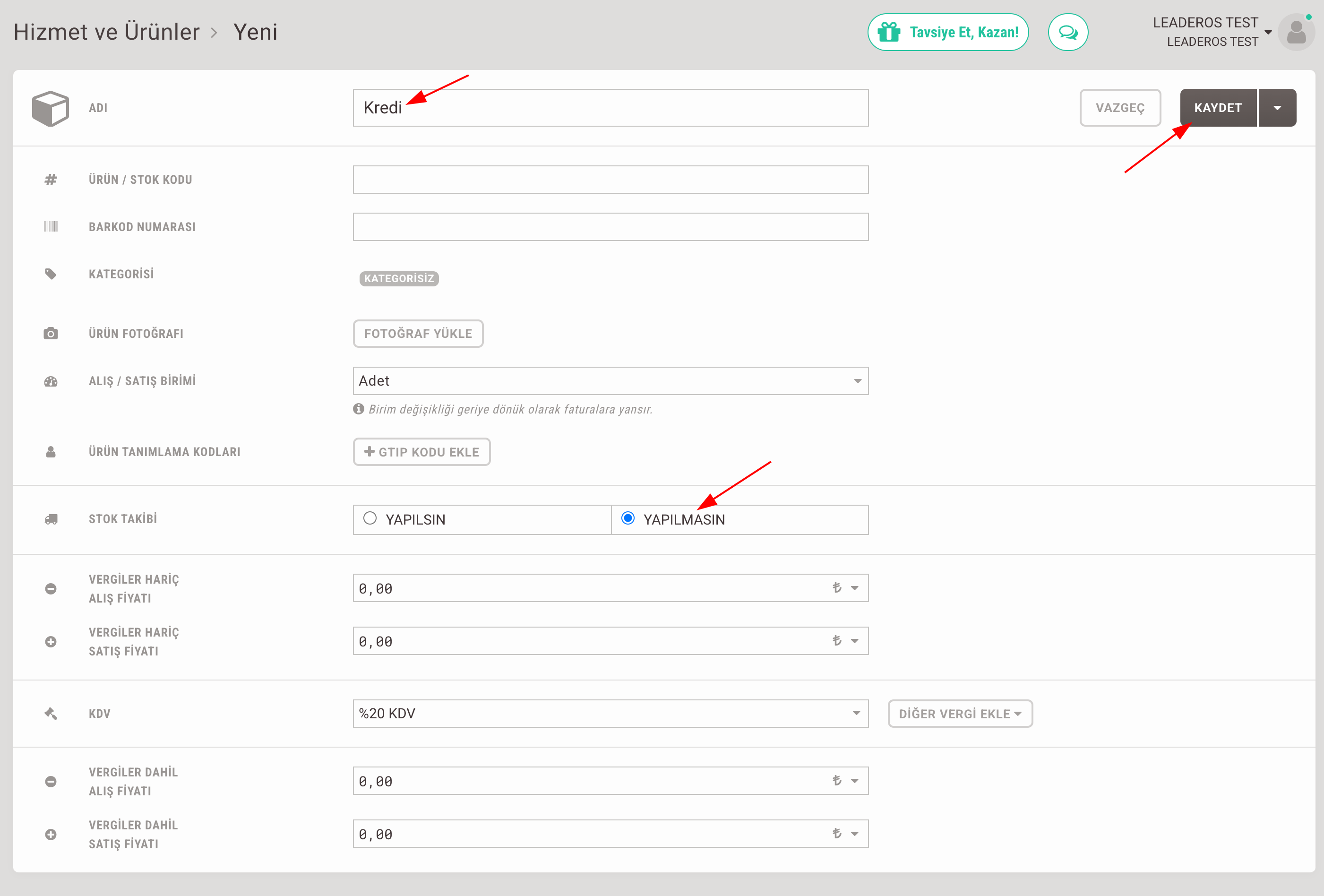This screenshot has height=896, width=1324.
Task: Click the info icon under unit dropdown
Action: (x=358, y=409)
